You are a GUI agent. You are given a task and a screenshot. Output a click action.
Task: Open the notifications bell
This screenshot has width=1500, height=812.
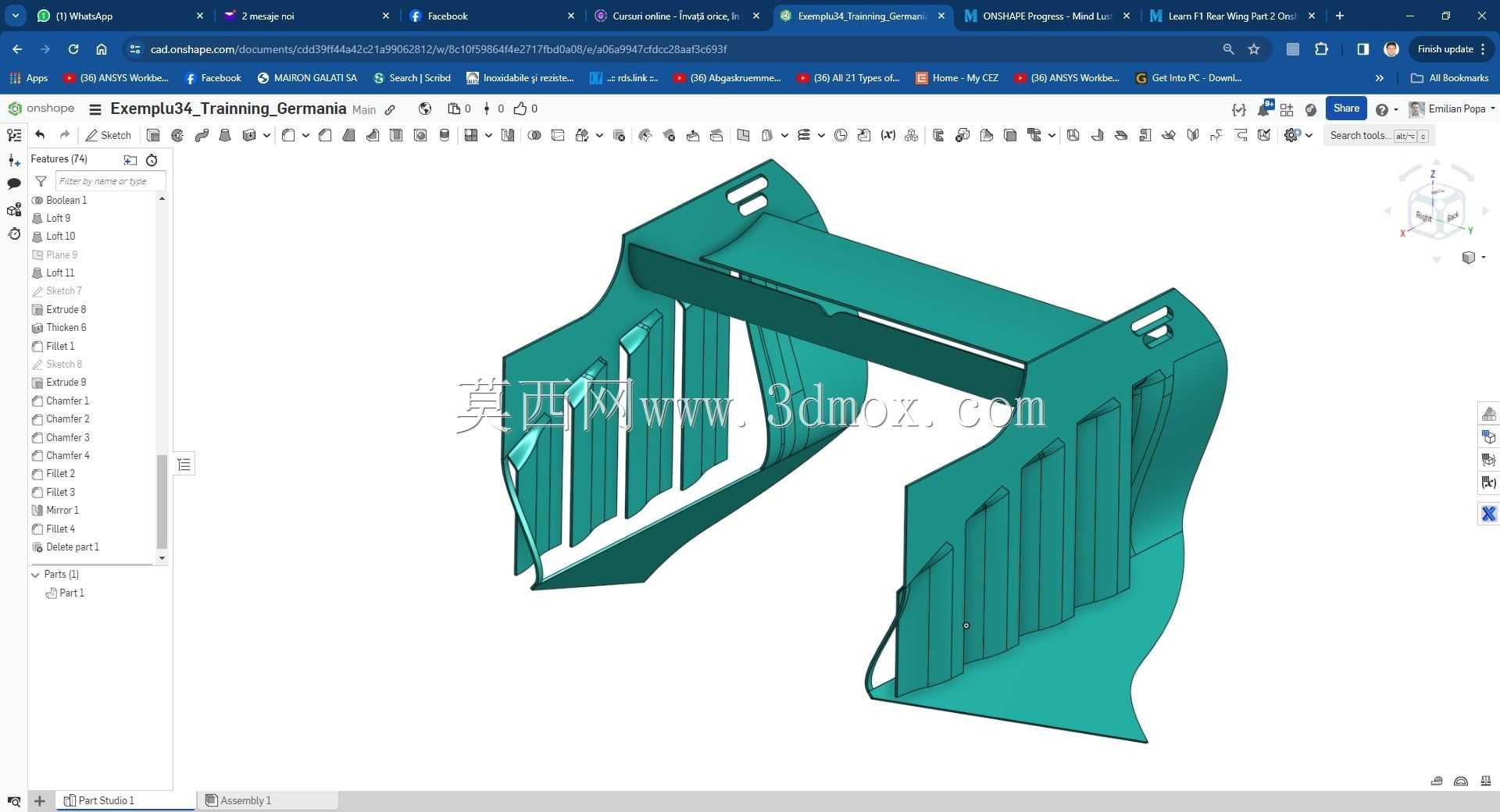(x=1263, y=109)
